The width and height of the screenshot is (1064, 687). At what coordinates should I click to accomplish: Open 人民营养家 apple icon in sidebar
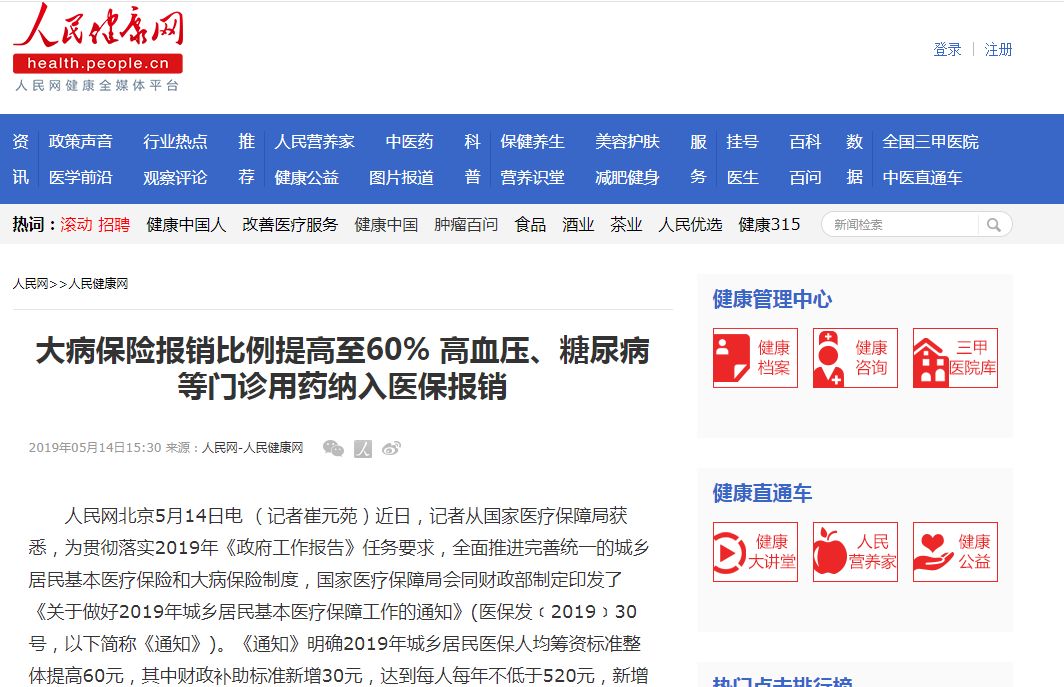pos(855,552)
